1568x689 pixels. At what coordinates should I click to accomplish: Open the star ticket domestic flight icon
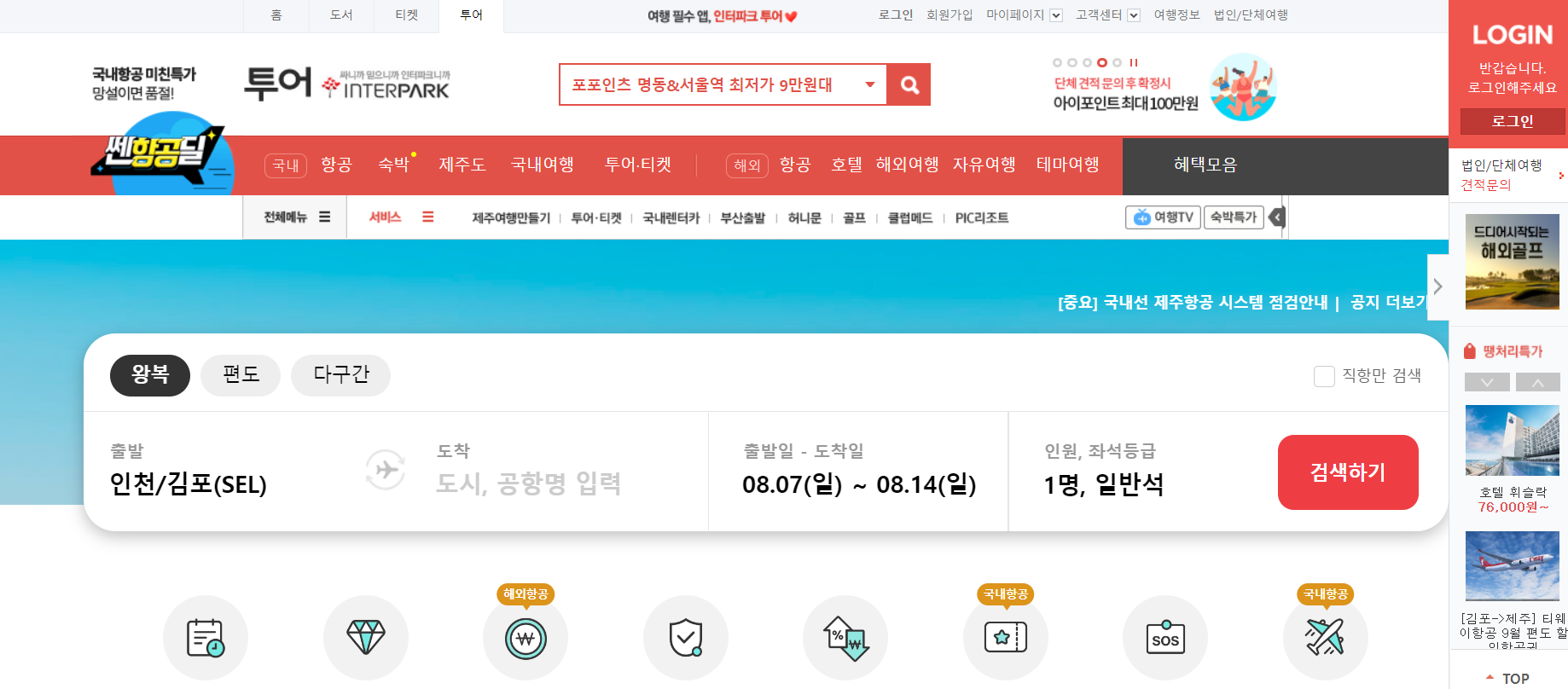pos(1006,638)
